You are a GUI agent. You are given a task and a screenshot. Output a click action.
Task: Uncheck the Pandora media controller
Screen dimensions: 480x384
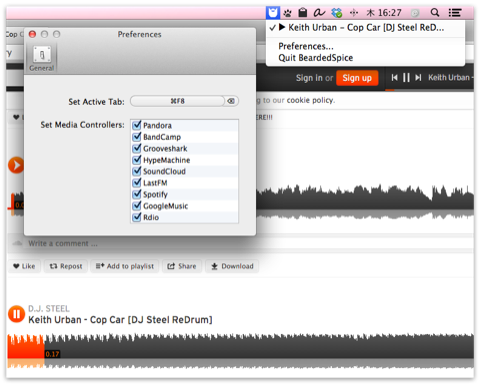[137, 125]
